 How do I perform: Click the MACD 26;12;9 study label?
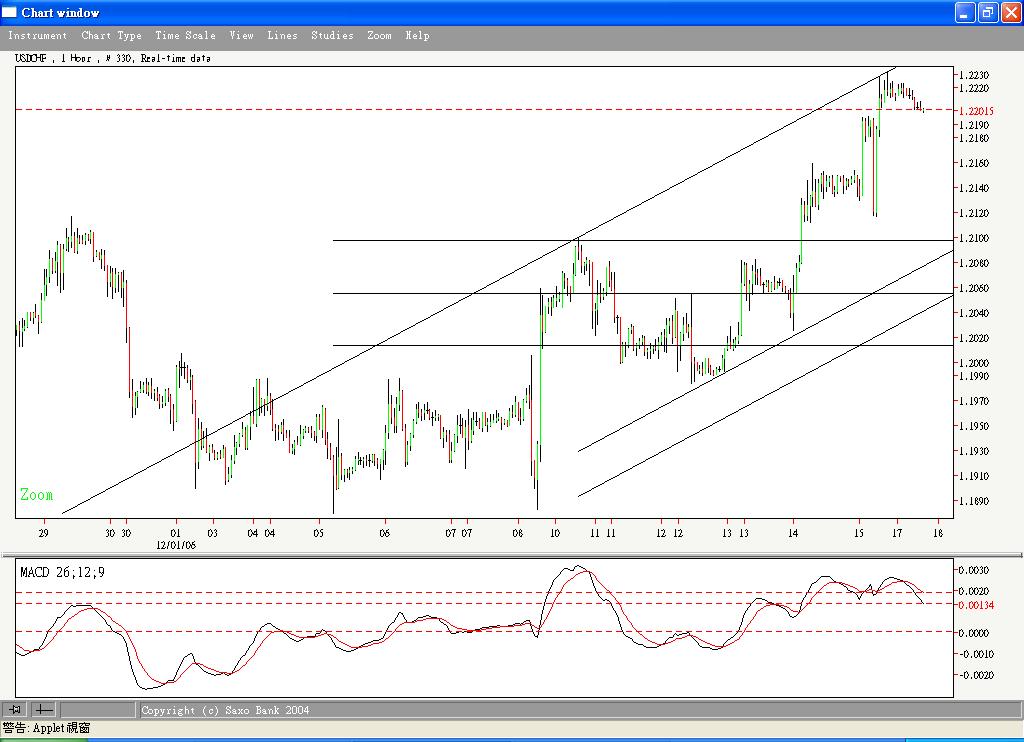coord(62,572)
